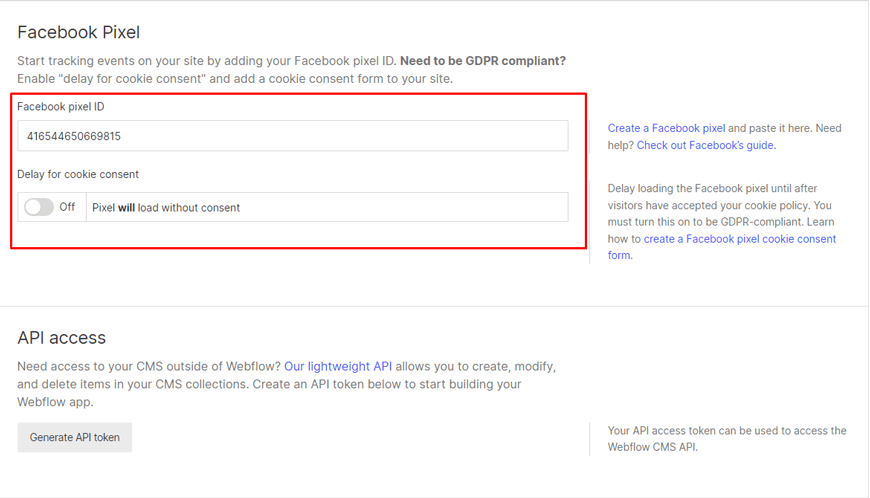Toggle the Delay for cookie consent switch
The image size is (870, 498).
pos(39,207)
